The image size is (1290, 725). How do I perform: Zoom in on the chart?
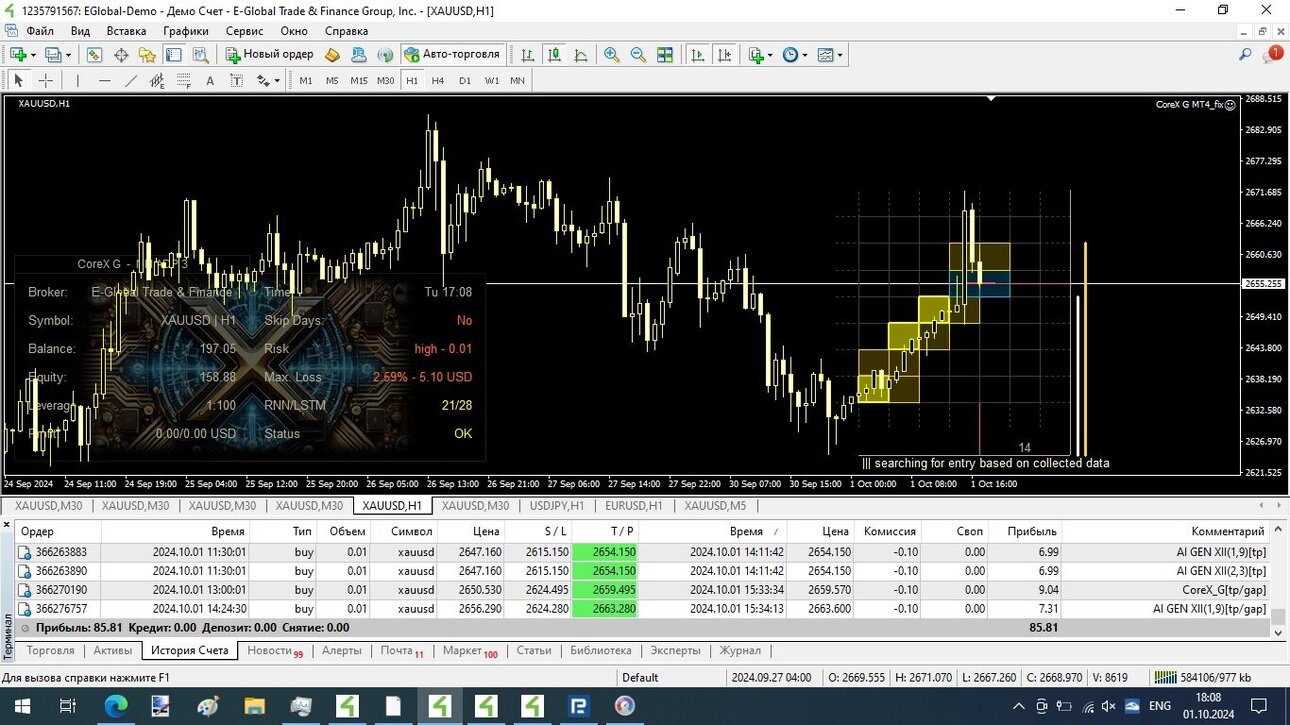tap(611, 55)
